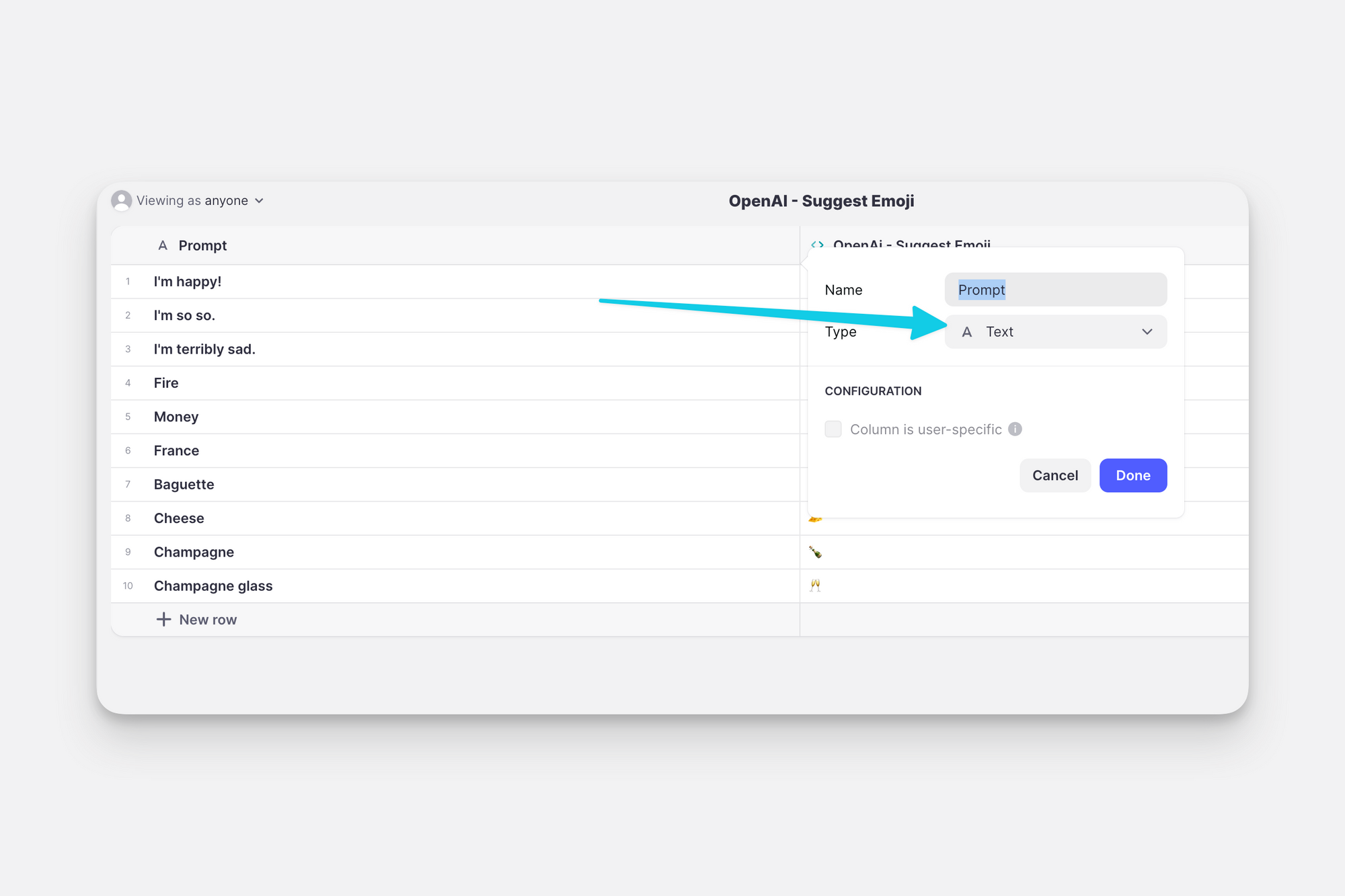The height and width of the screenshot is (896, 1345).
Task: Click the clinking glasses emoji cell
Action: [x=815, y=585]
